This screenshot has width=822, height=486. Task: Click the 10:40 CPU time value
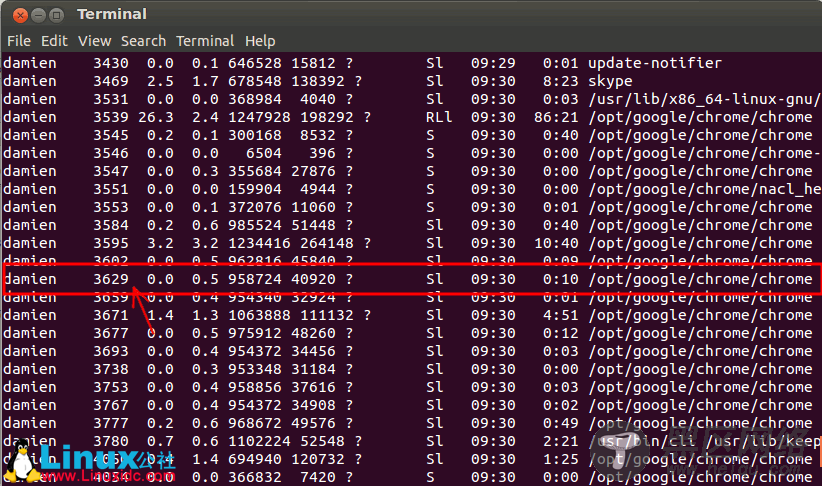pyautogui.click(x=556, y=243)
